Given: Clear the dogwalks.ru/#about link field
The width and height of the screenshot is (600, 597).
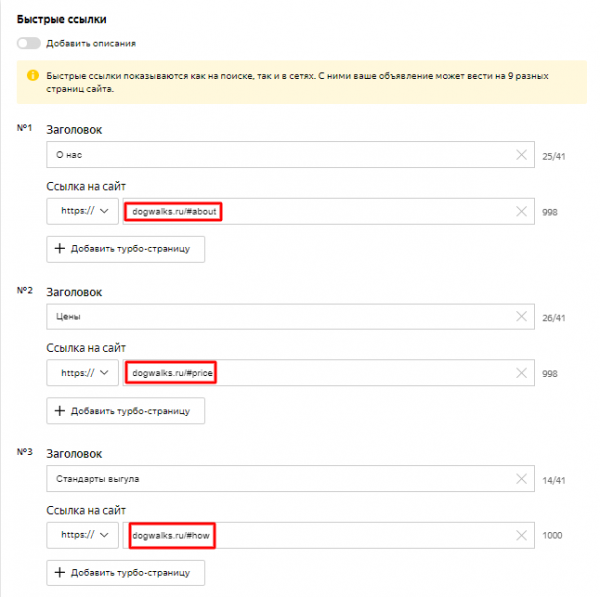Looking at the screenshot, I should tap(521, 212).
